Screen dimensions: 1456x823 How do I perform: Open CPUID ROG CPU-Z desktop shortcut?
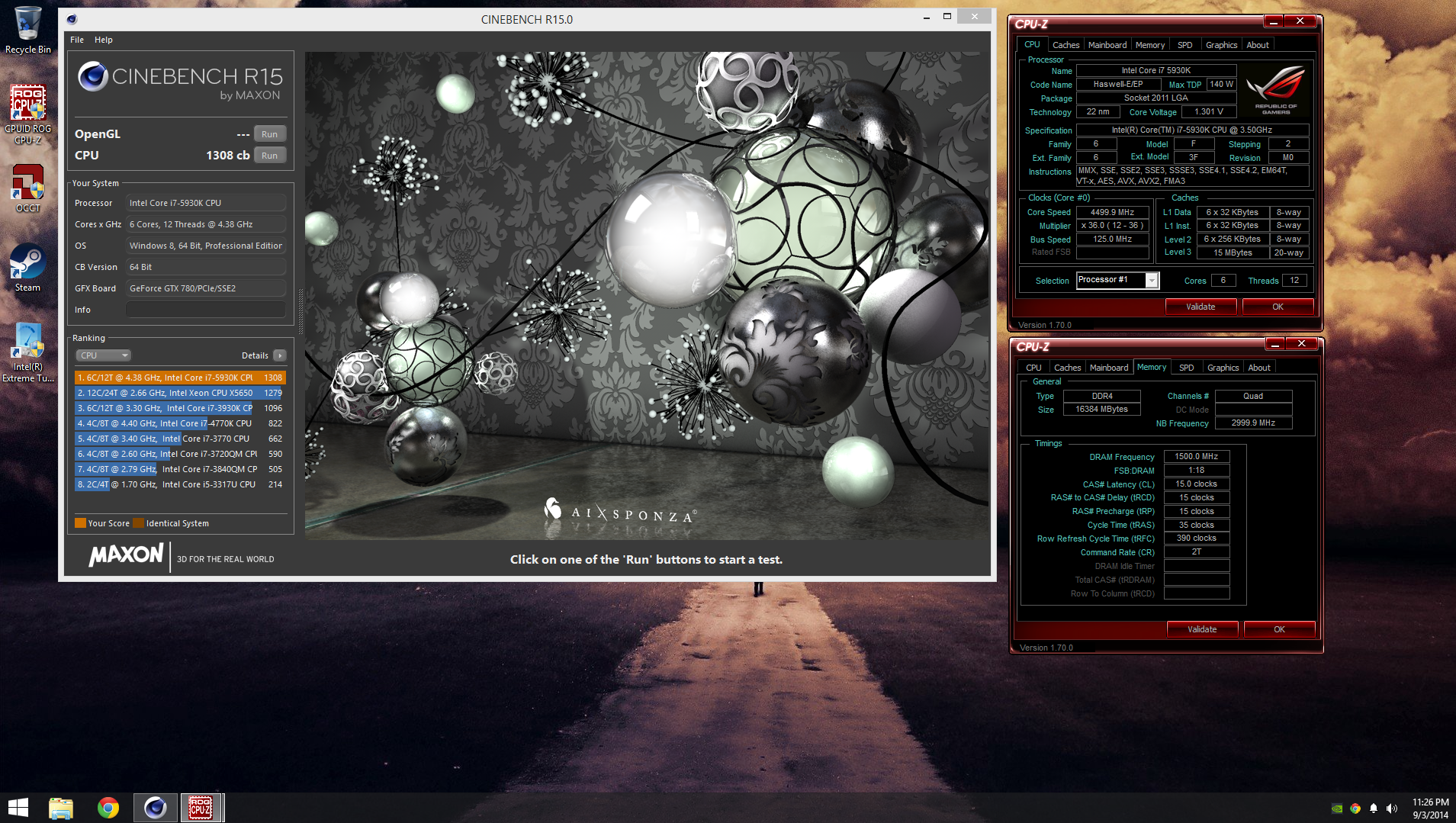28,114
